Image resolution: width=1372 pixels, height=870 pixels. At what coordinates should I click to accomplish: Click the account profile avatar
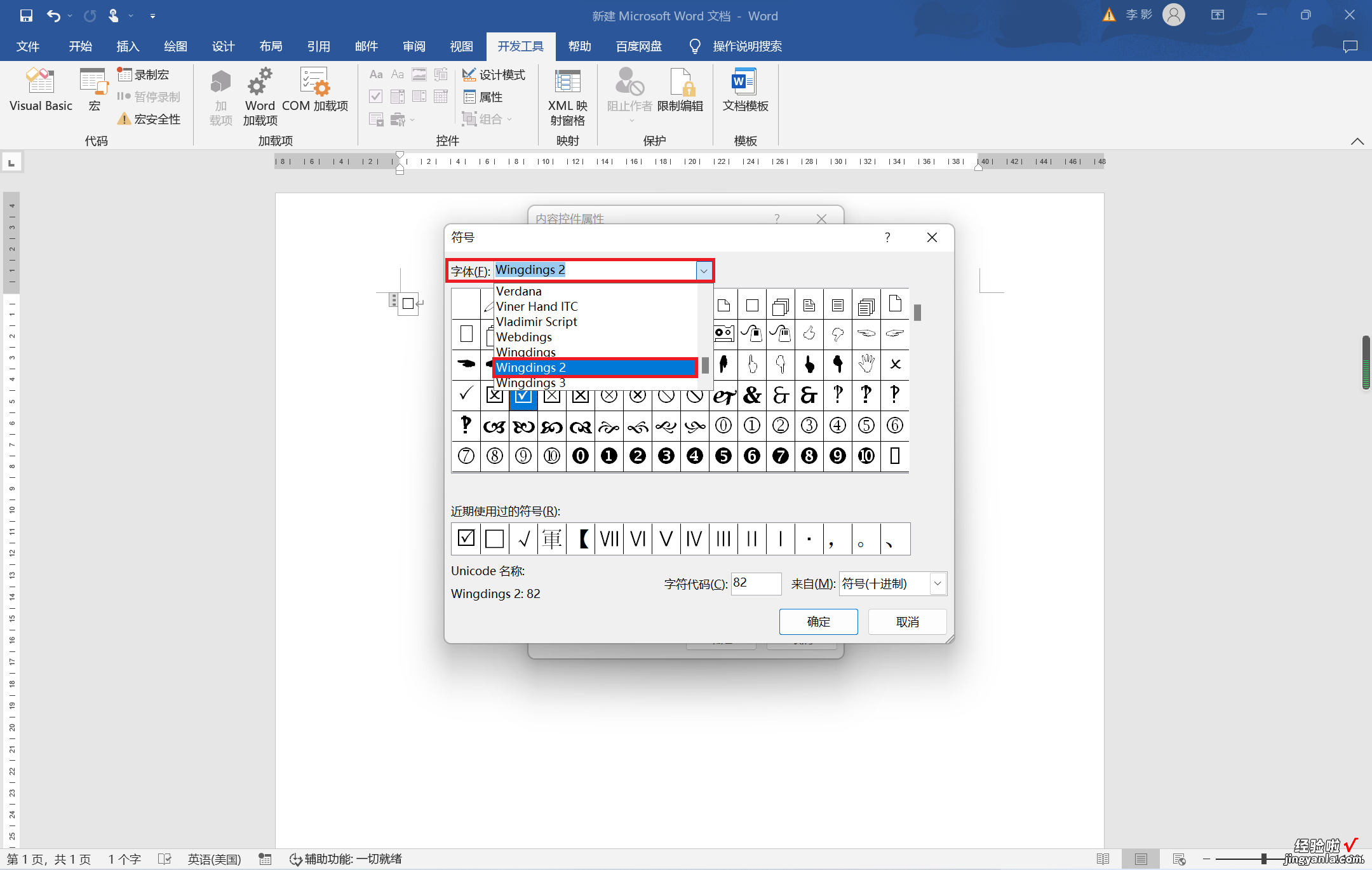(x=1174, y=15)
